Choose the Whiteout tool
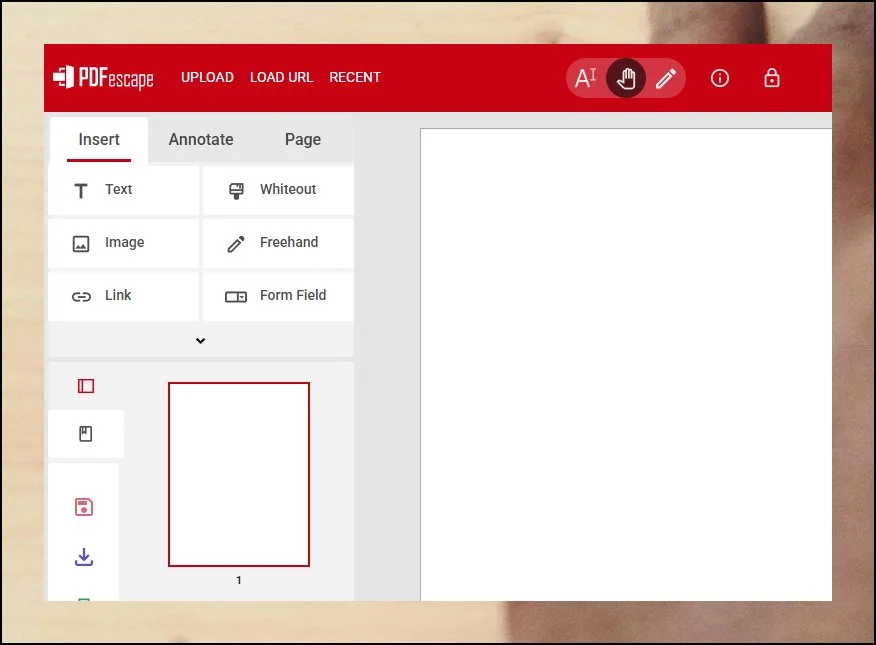 [278, 190]
